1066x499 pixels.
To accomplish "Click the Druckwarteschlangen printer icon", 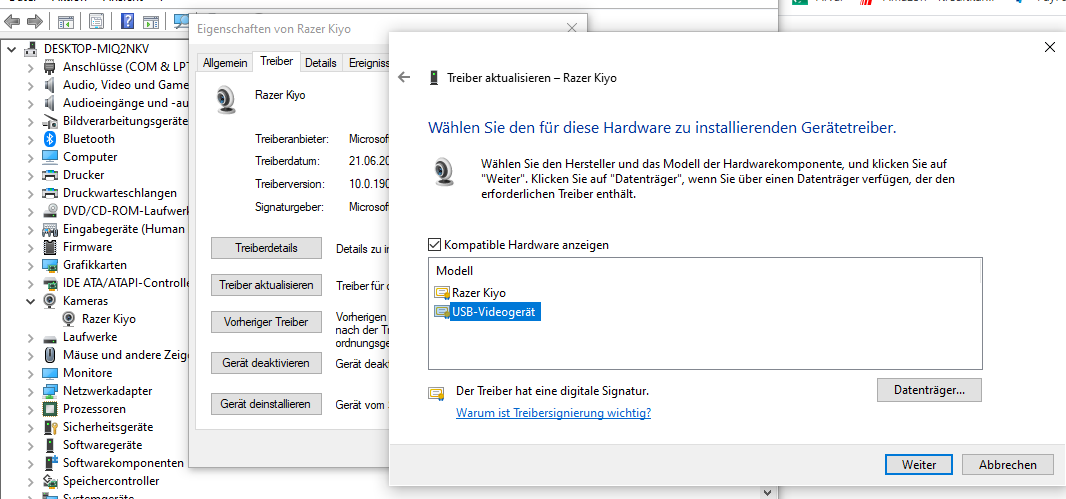I will pyautogui.click(x=50, y=193).
